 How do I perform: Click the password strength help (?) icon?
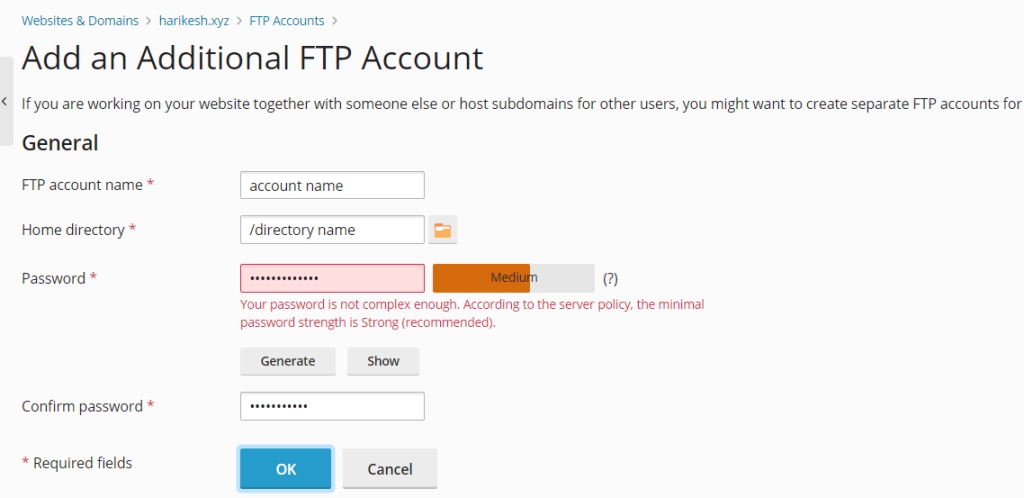tap(610, 278)
